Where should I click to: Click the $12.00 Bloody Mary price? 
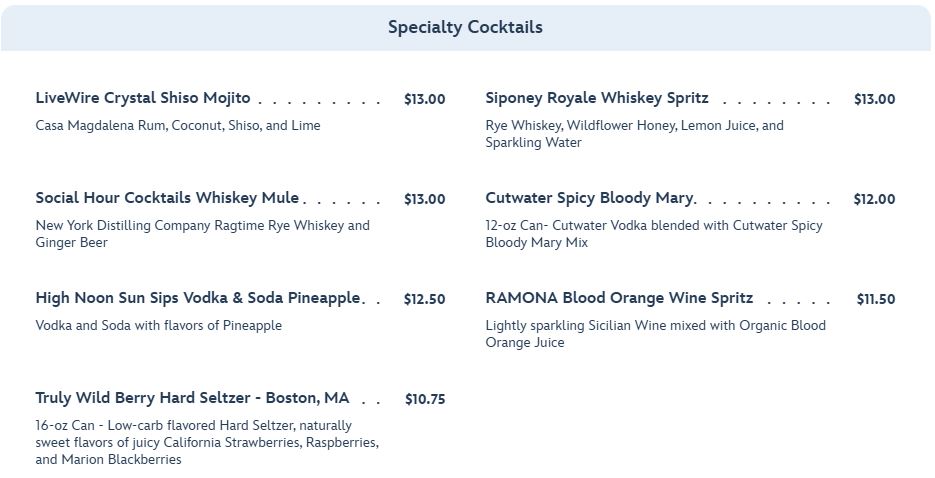pos(874,199)
